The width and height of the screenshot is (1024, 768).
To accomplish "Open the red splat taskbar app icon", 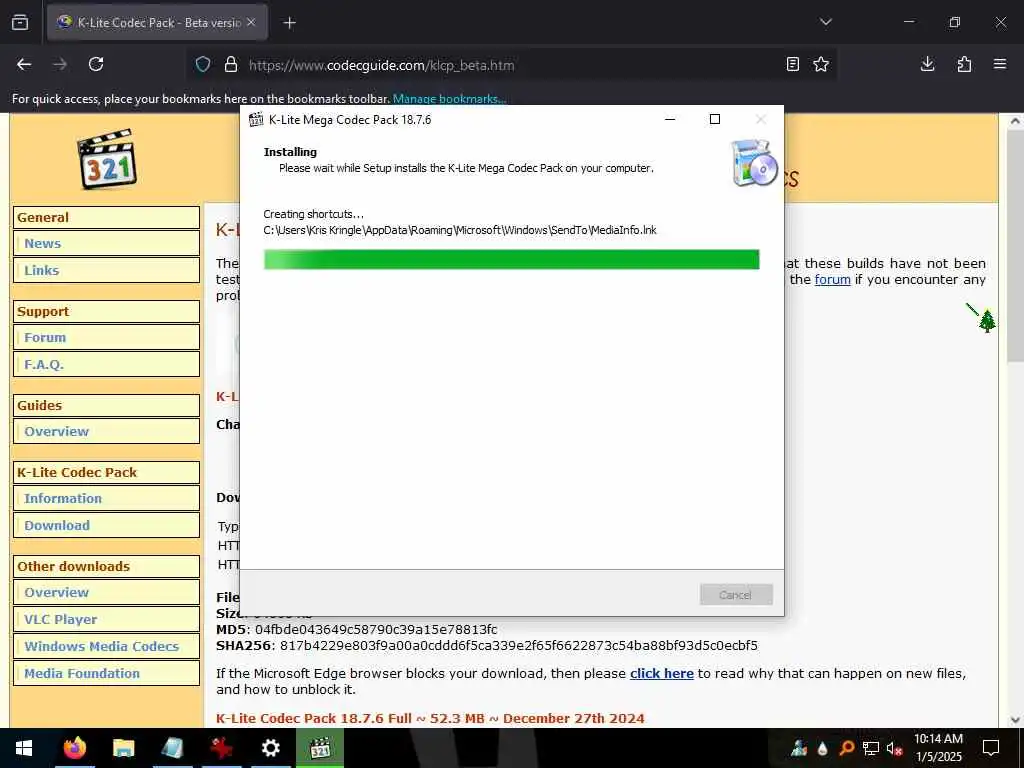I will coord(221,748).
